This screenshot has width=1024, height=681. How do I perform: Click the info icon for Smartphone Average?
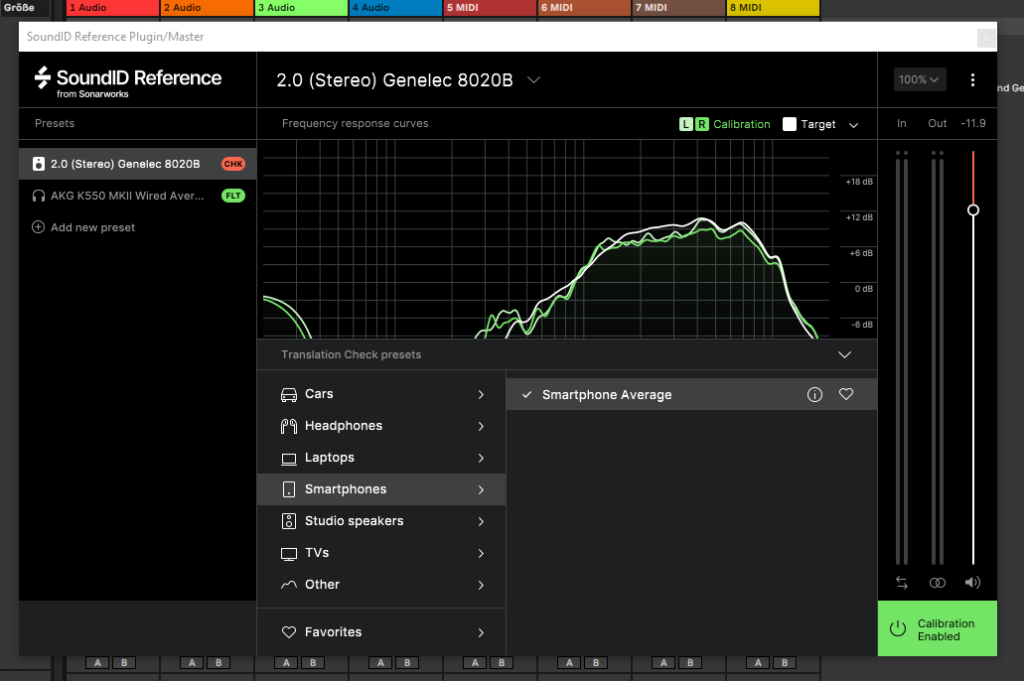pos(814,394)
